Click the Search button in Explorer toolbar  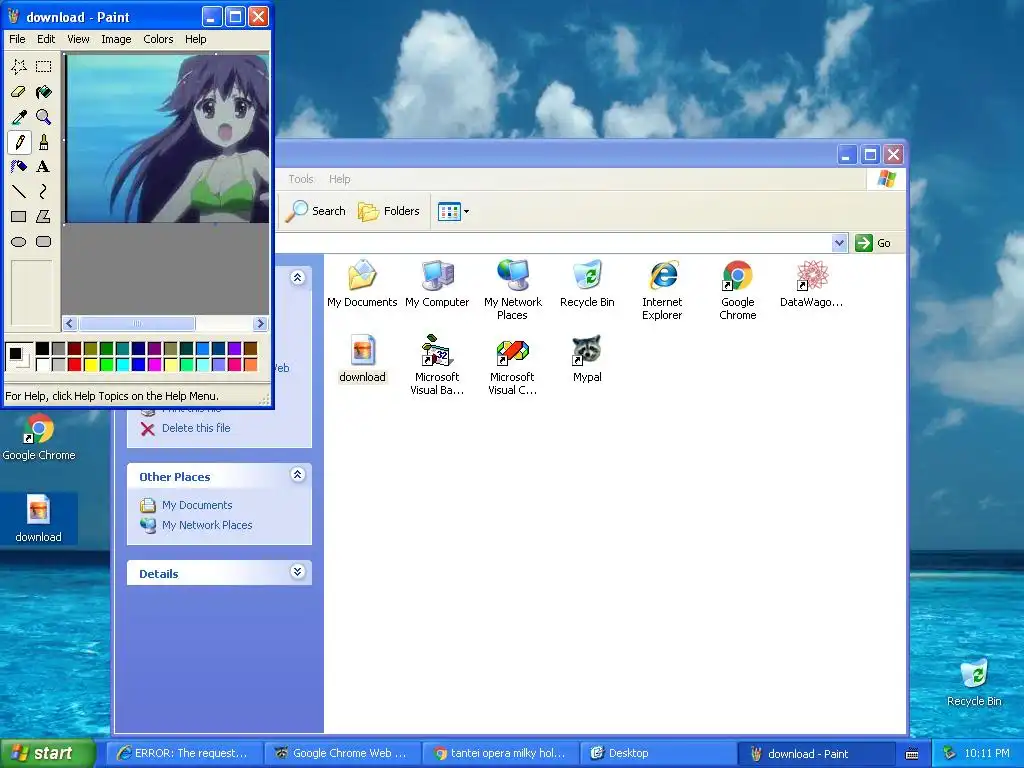(x=317, y=211)
